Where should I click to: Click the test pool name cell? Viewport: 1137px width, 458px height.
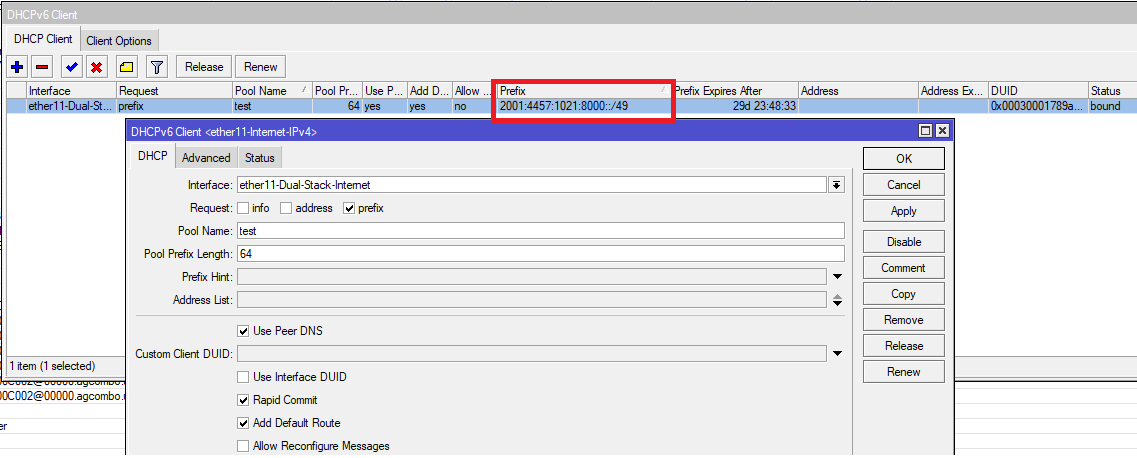(x=272, y=106)
